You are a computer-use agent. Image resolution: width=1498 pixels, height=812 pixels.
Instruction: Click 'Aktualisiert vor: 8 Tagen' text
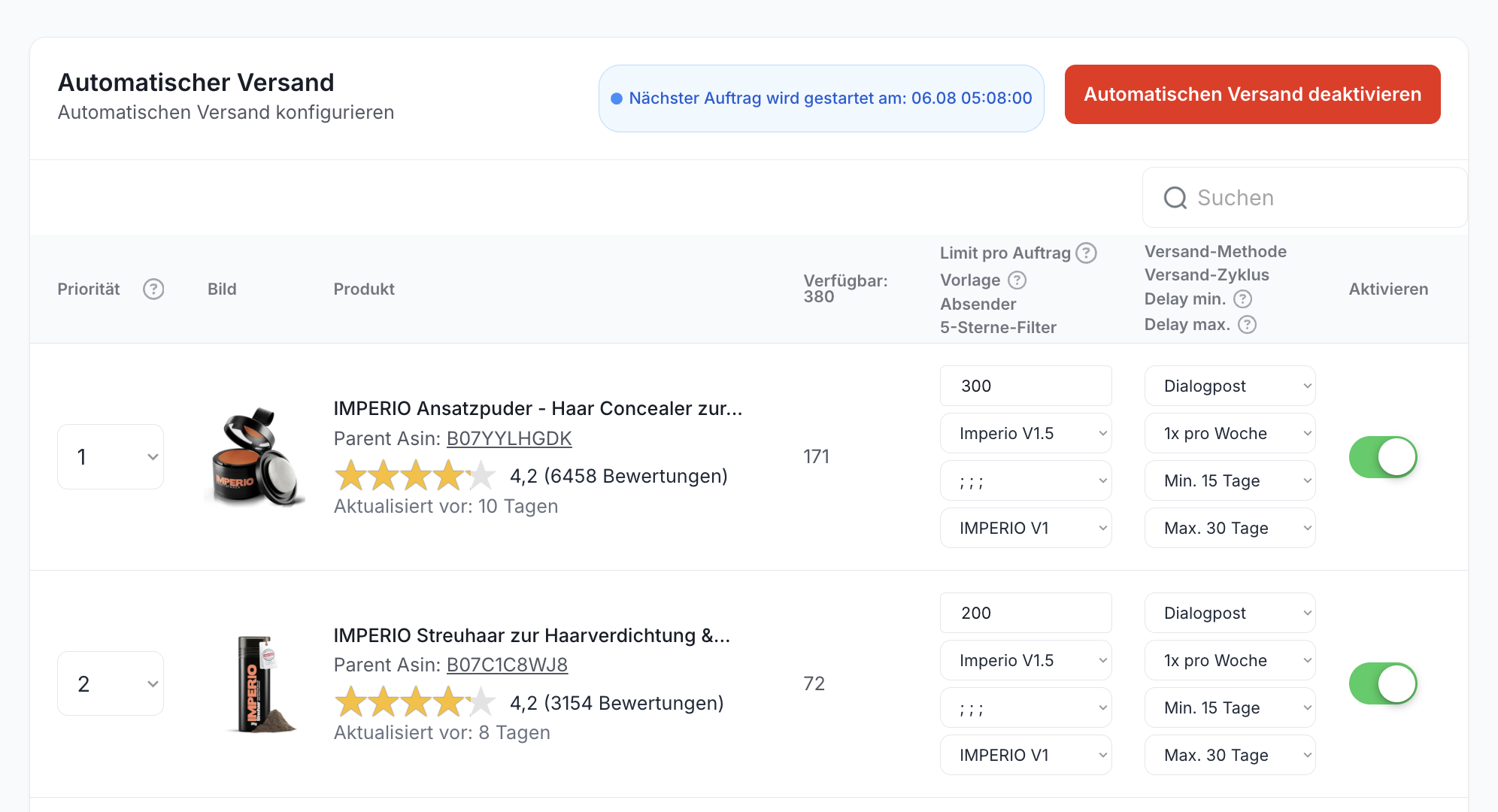(x=442, y=732)
